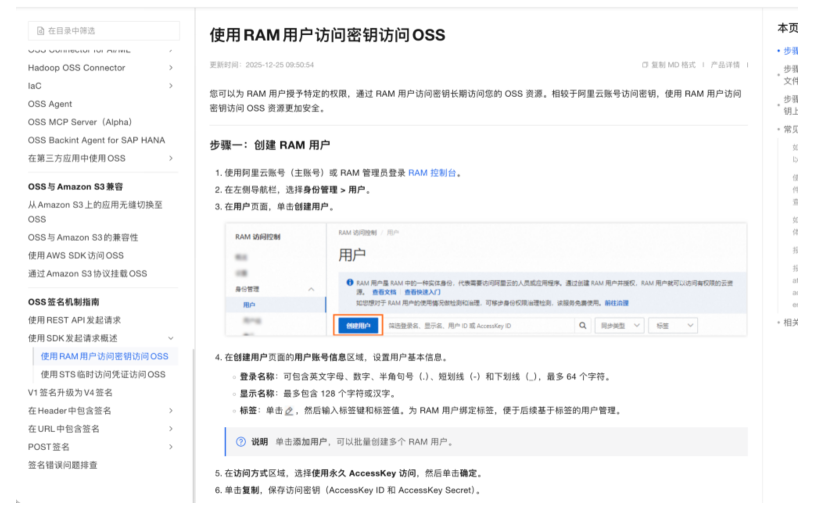The height and width of the screenshot is (532, 835).
Task: Click the page title 使用 RAM 用户访问密钥访问 OSS
Action: click(327, 35)
